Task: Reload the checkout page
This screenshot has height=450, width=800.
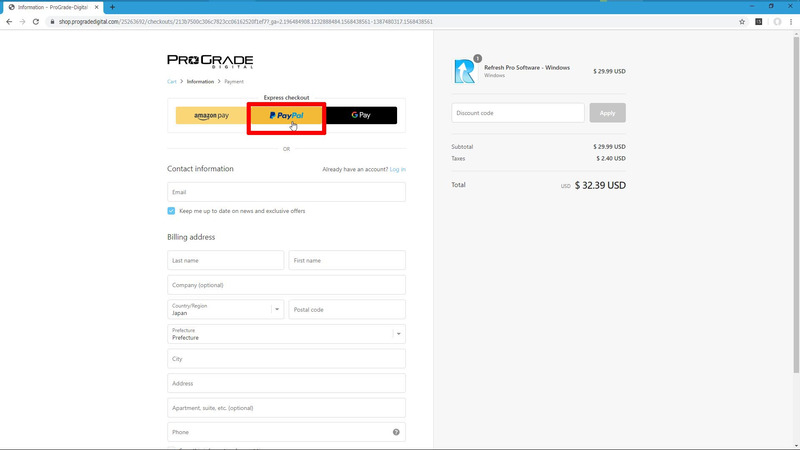Action: [x=36, y=21]
